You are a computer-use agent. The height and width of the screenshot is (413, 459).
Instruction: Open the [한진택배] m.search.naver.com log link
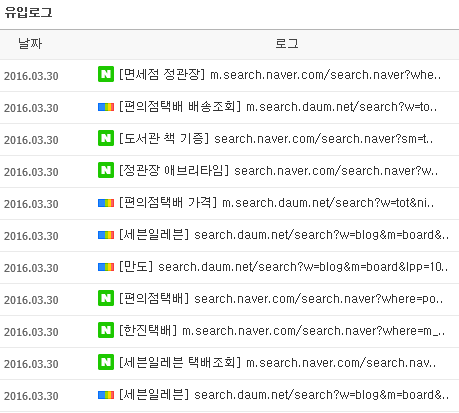[282, 330]
